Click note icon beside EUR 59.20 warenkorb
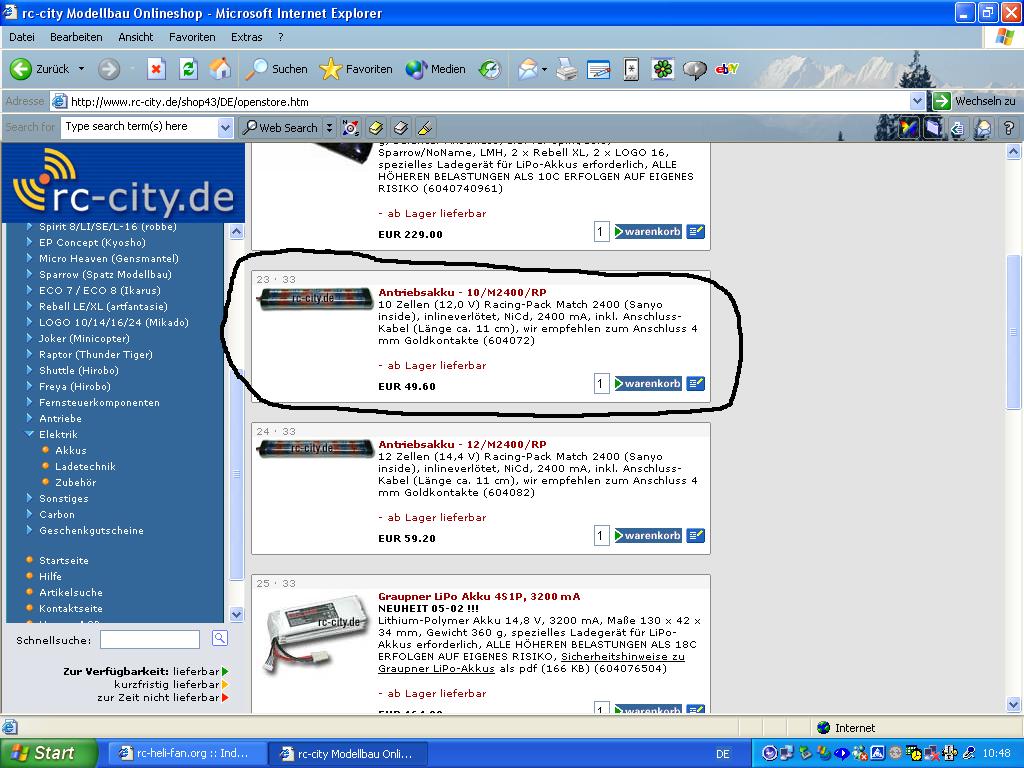The height and width of the screenshot is (768, 1024). (696, 536)
